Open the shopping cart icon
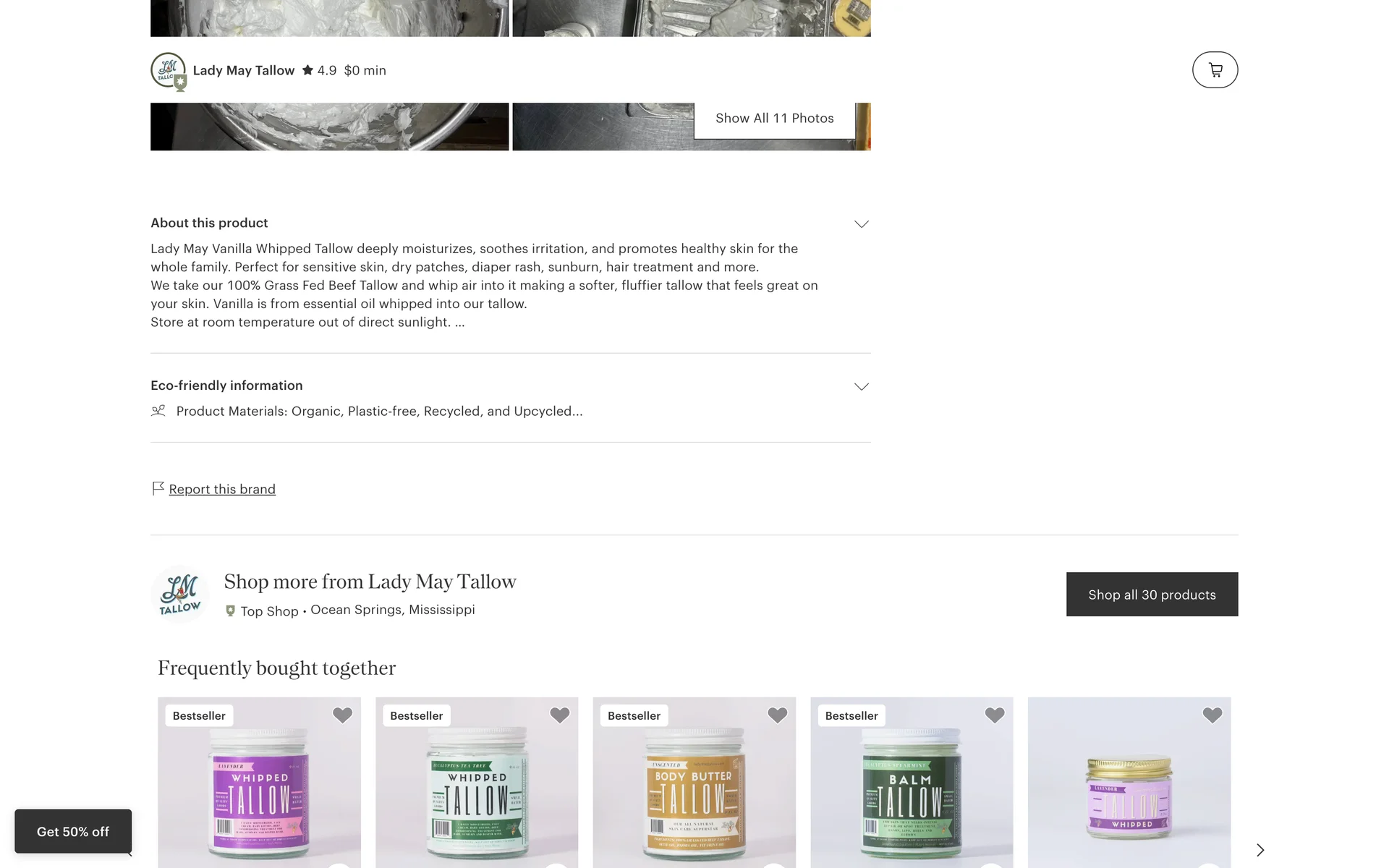1389x868 pixels. 1215,70
